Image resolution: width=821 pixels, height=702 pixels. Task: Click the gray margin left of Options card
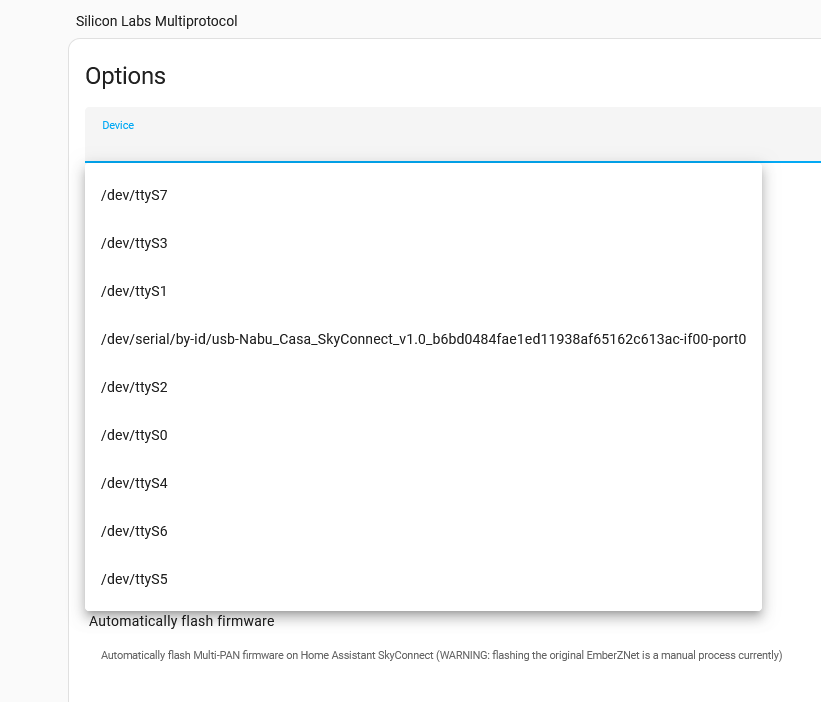coord(34,350)
